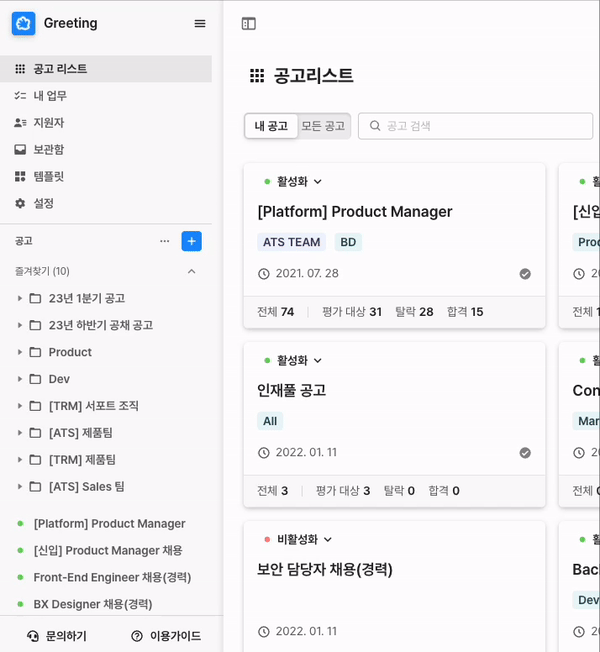Open the 인재풀 공고 card title

[292, 391]
